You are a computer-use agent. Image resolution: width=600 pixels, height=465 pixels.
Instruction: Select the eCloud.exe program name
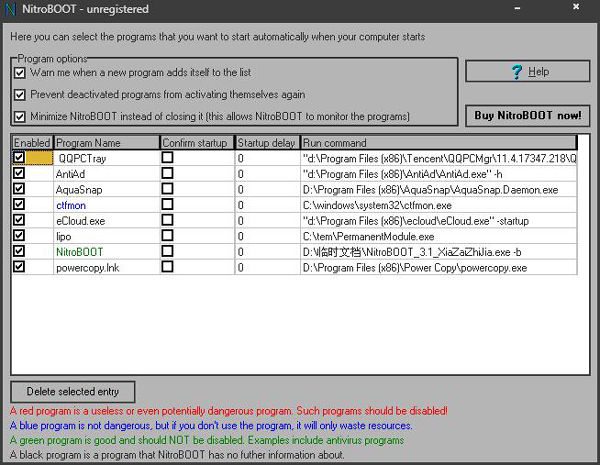(x=80, y=221)
